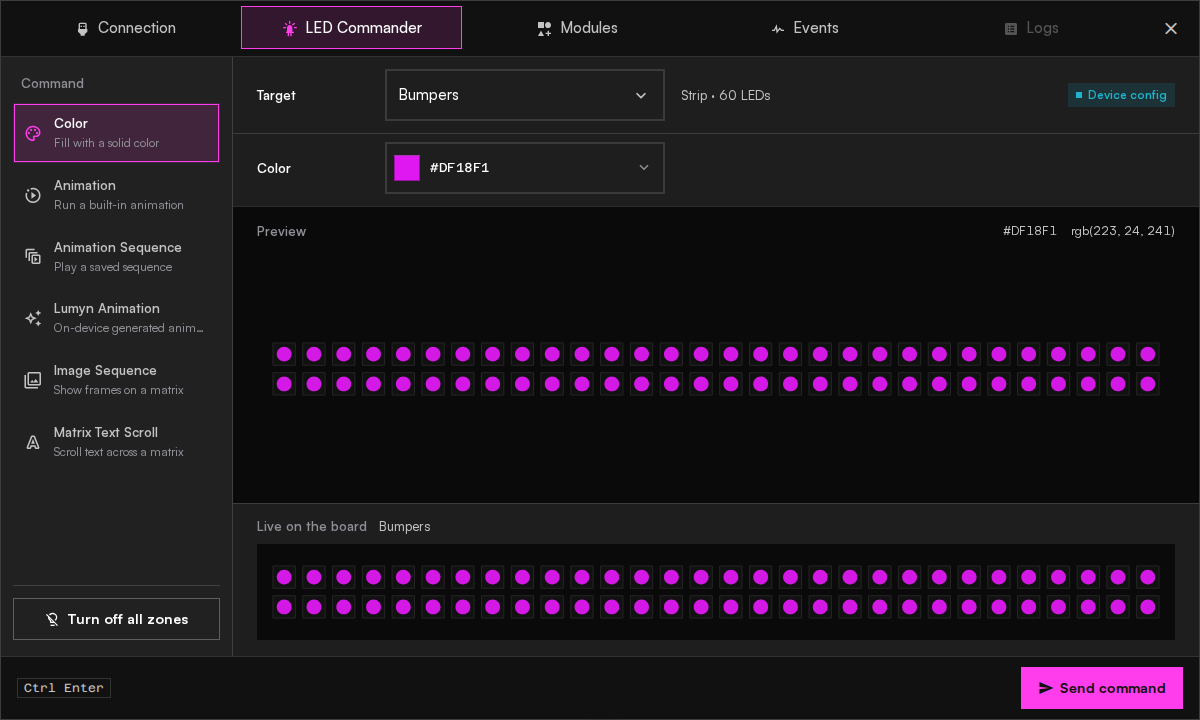The image size is (1200, 720).
Task: Click the Target dropdown chevron arrow
Action: [x=641, y=96]
